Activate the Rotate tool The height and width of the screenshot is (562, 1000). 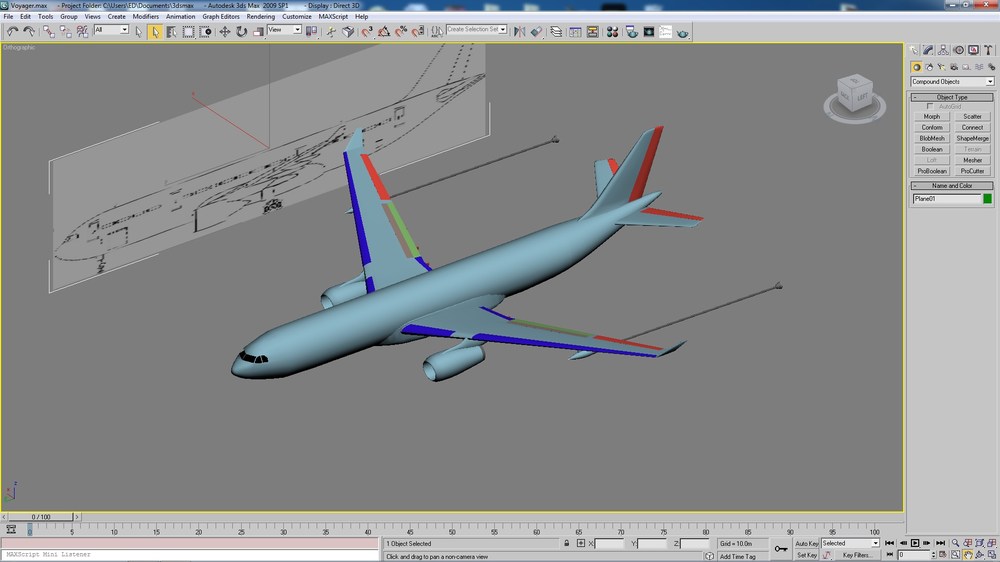pyautogui.click(x=241, y=31)
